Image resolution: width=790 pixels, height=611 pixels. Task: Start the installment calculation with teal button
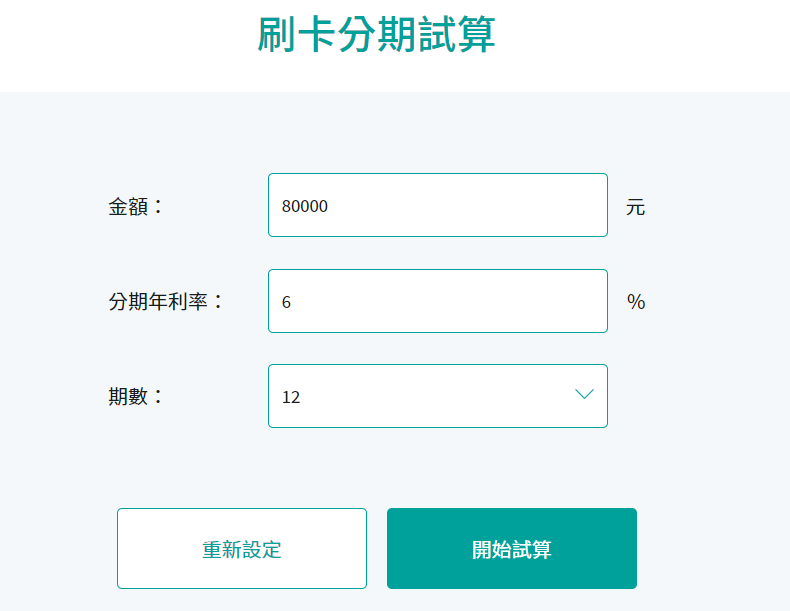click(x=512, y=548)
